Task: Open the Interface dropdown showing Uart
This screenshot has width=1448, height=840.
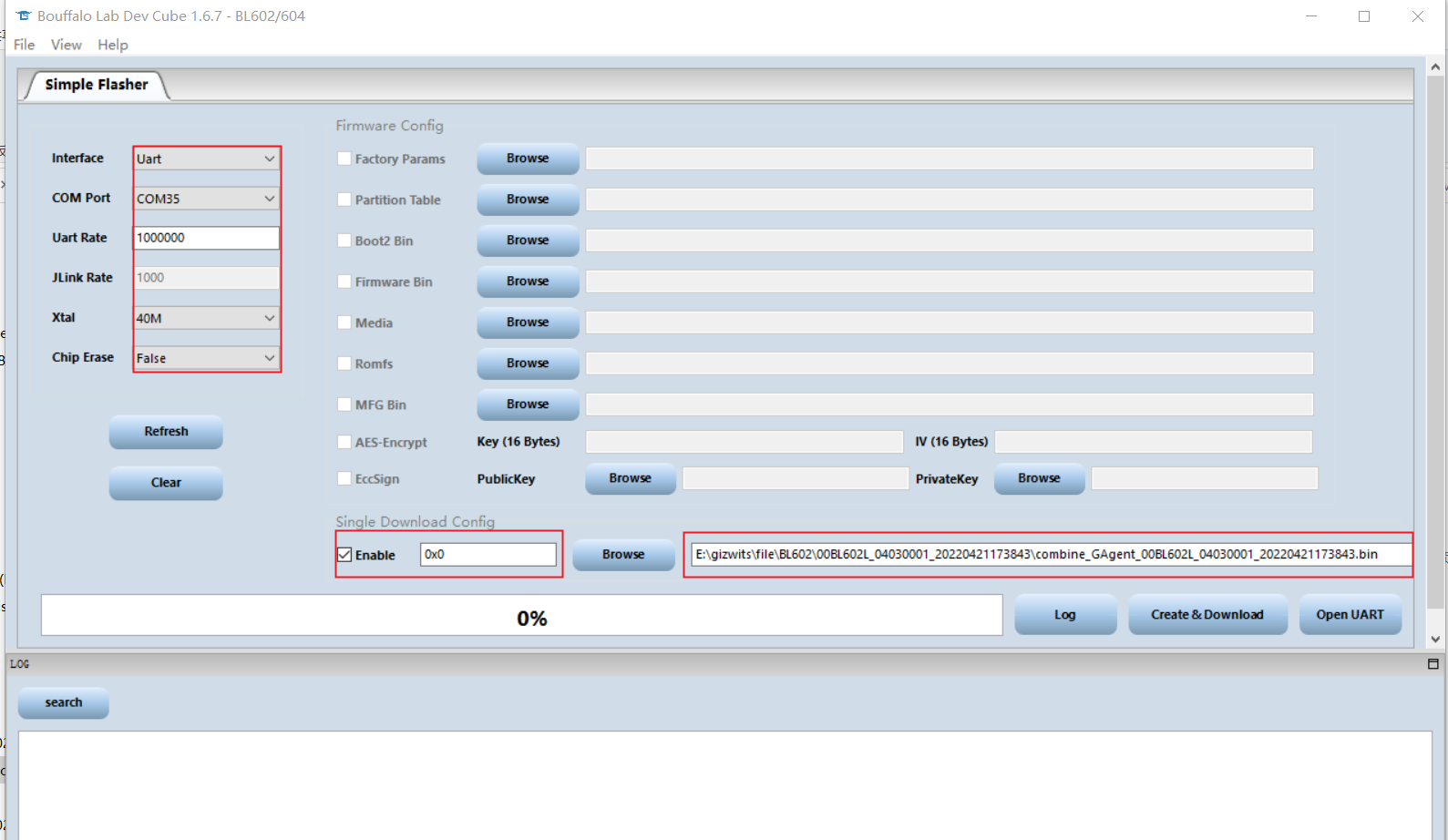Action: (x=206, y=159)
